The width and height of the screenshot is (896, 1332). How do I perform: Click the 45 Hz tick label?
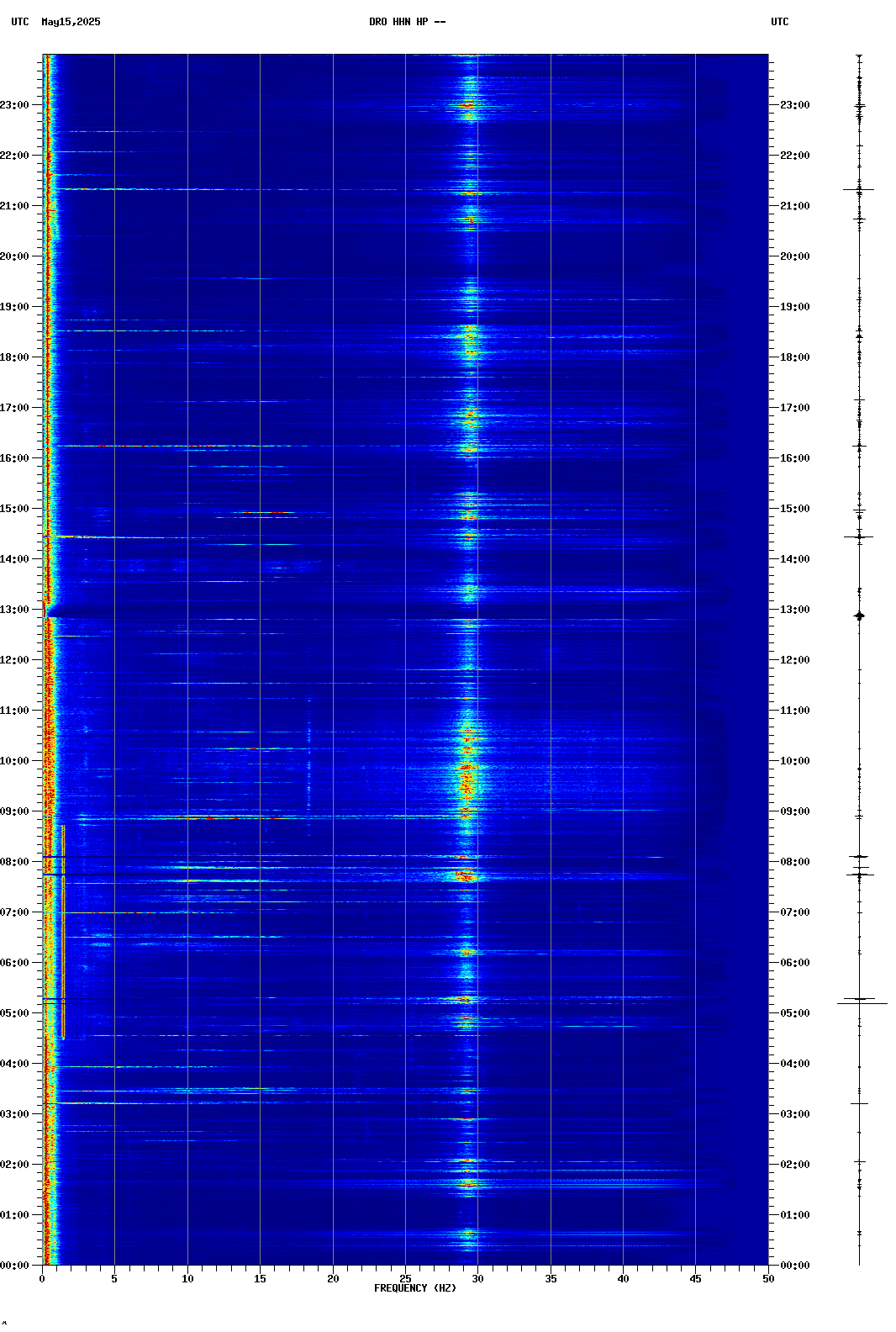(x=695, y=1279)
